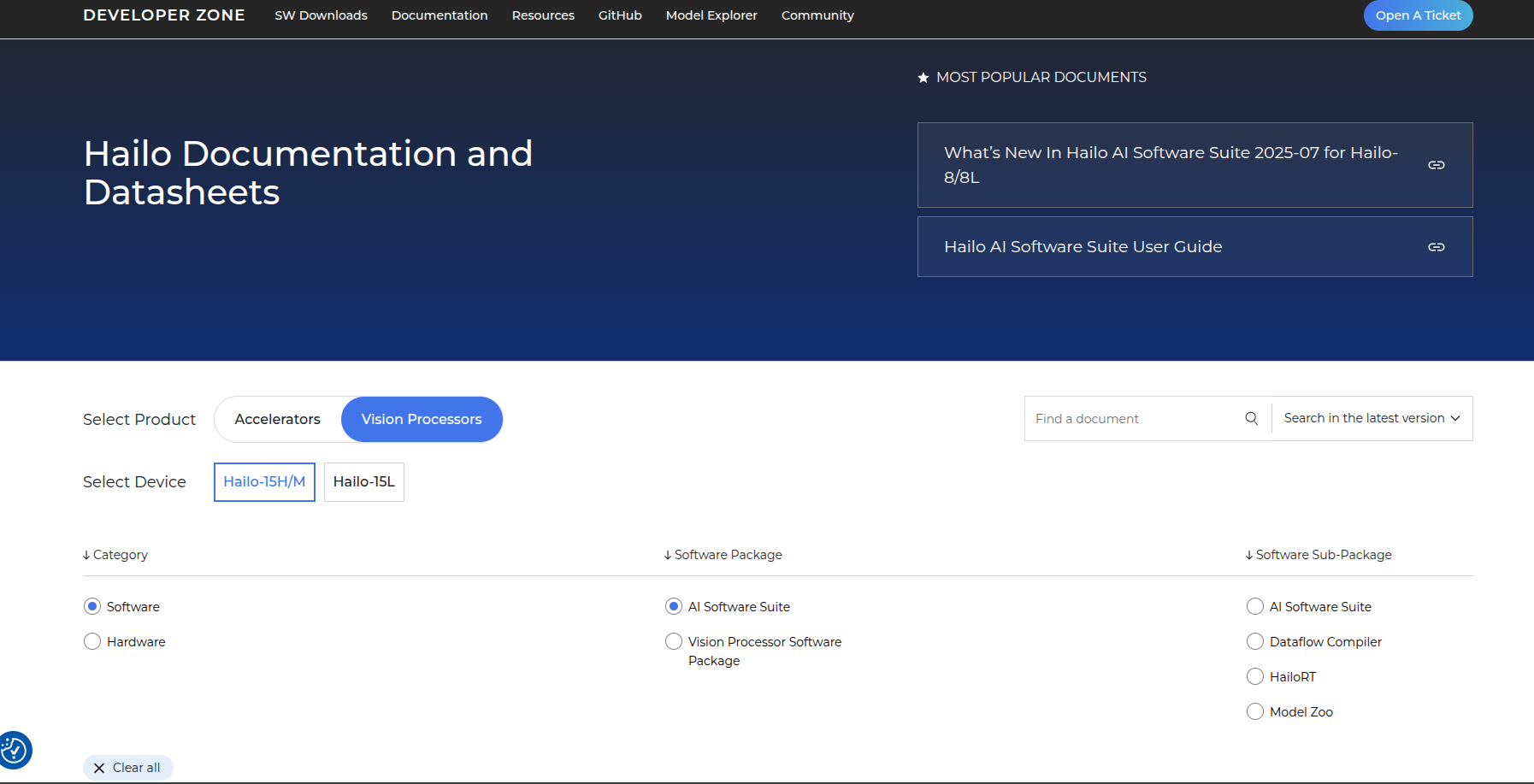Sort by the Software Package column header
This screenshot has height=784, width=1534.
tap(723, 555)
